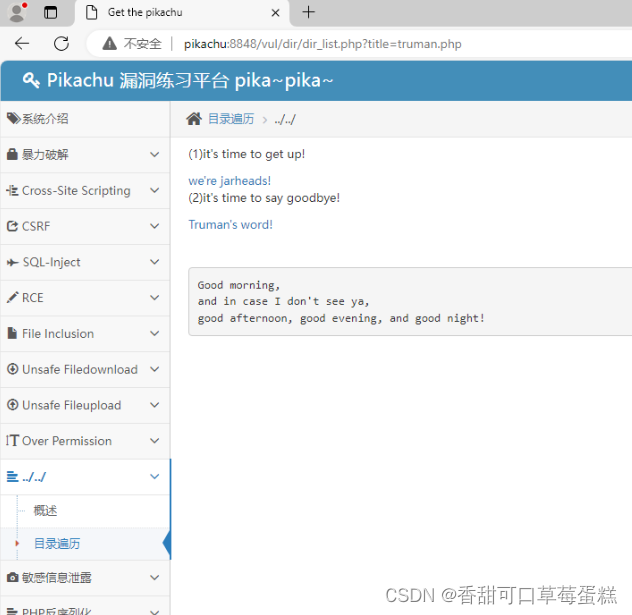Click the Over Permission menu label
The height and width of the screenshot is (615, 632).
point(67,441)
